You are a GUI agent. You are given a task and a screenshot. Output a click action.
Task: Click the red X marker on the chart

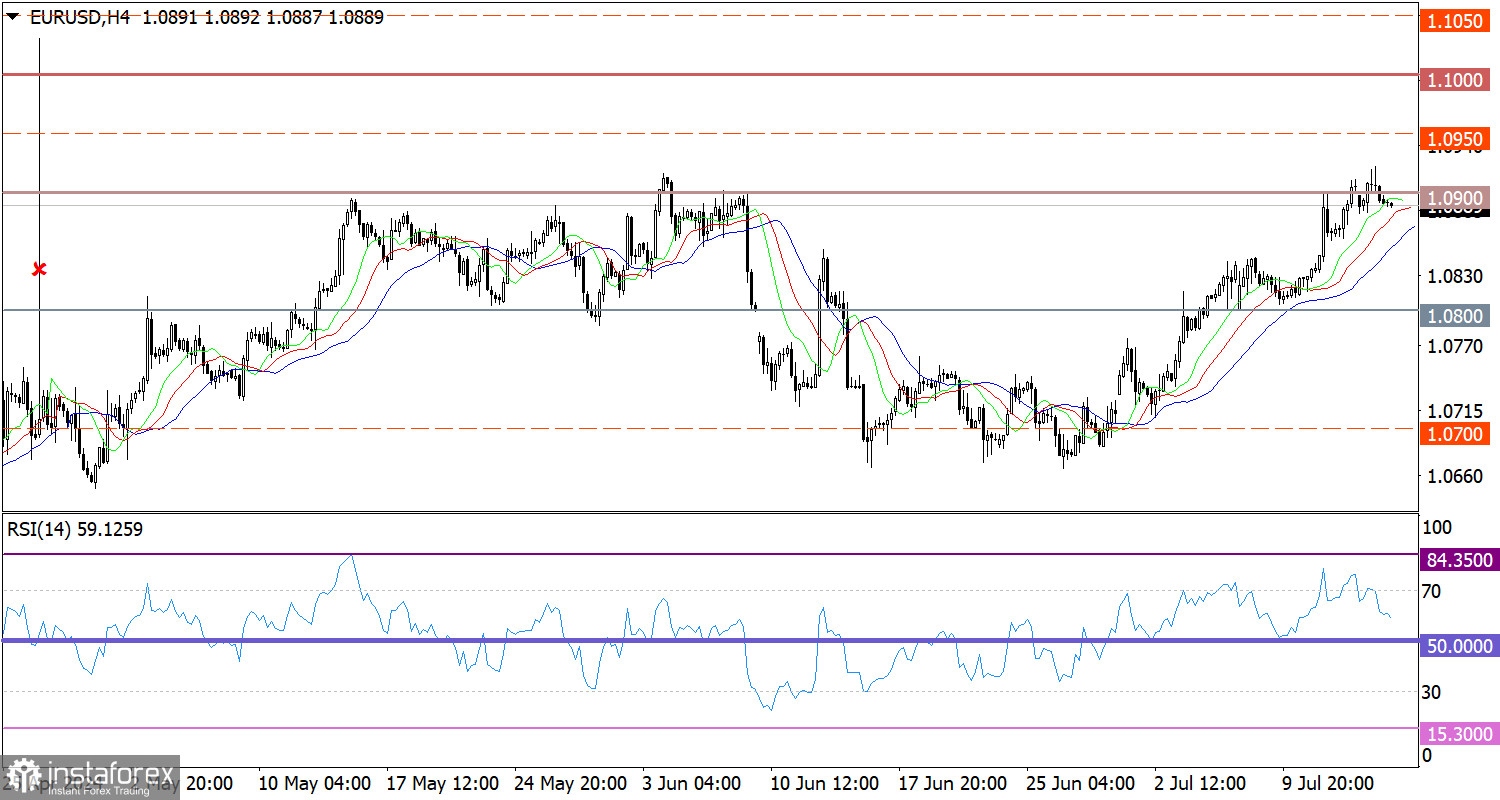(39, 269)
